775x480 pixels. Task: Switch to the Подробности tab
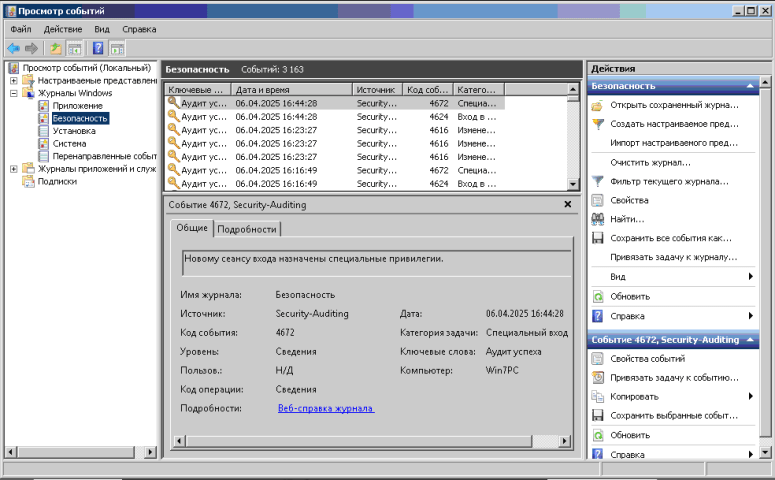point(247,229)
